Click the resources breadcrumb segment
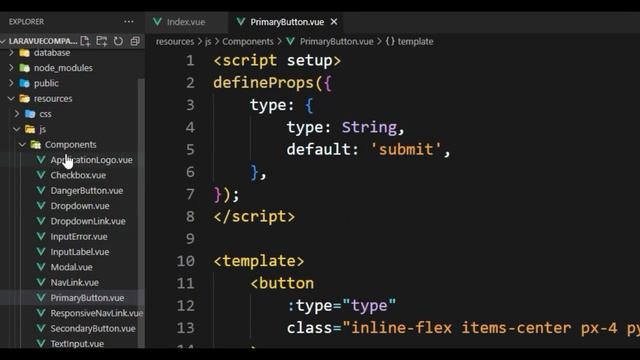Screen dimensions: 640x360 [175, 41]
